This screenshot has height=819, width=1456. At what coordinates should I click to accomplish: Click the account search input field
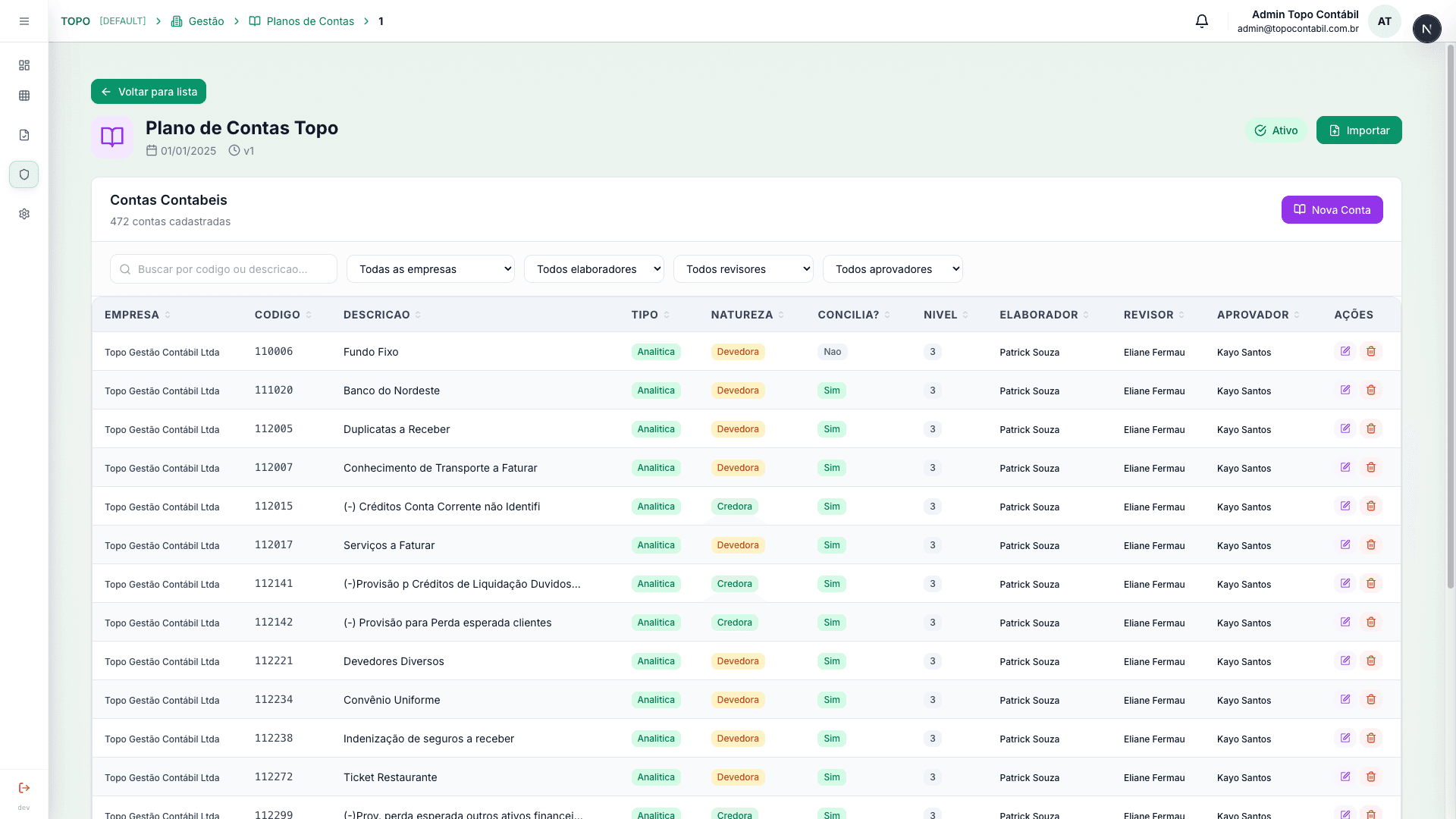coord(224,269)
